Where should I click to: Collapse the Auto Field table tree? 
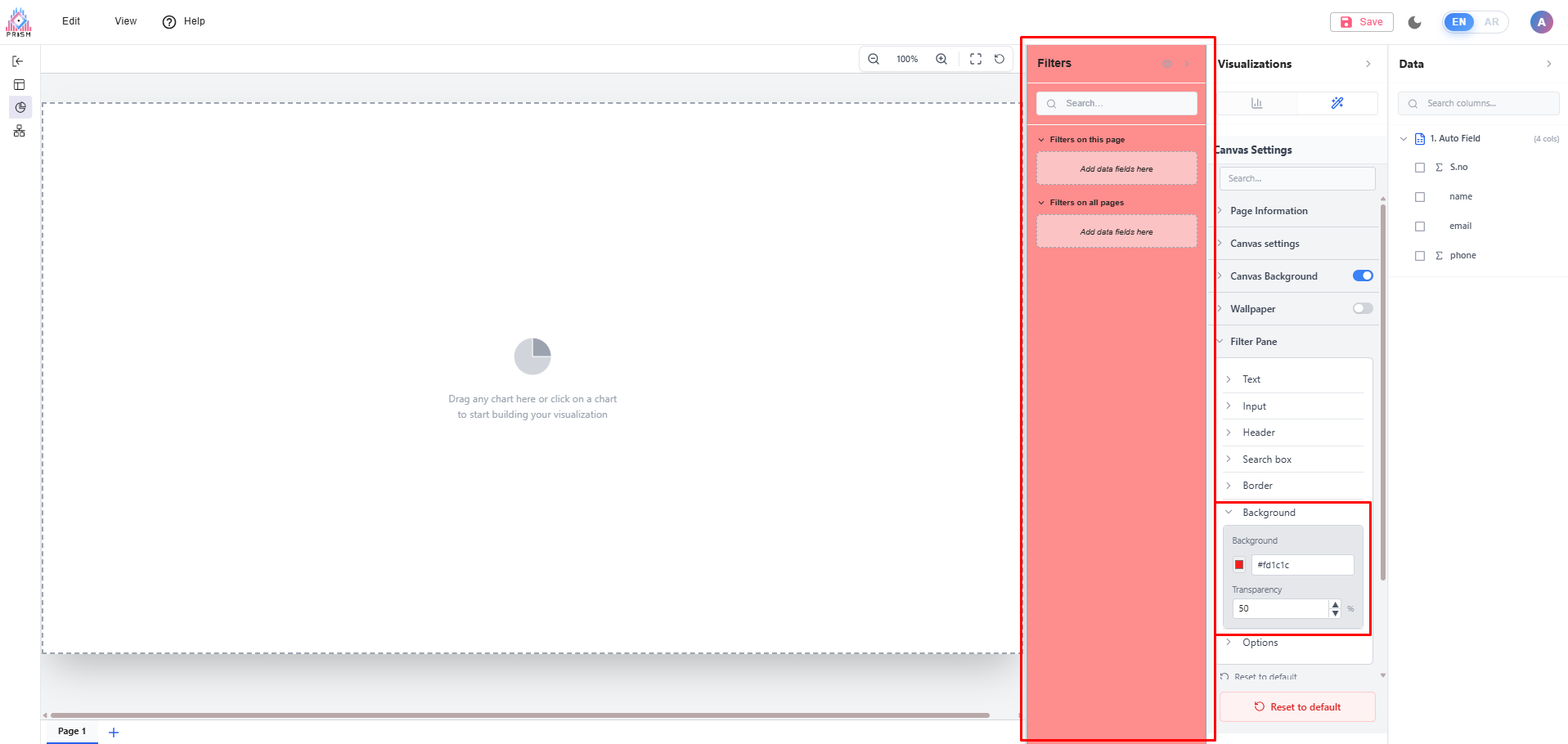tap(1404, 139)
